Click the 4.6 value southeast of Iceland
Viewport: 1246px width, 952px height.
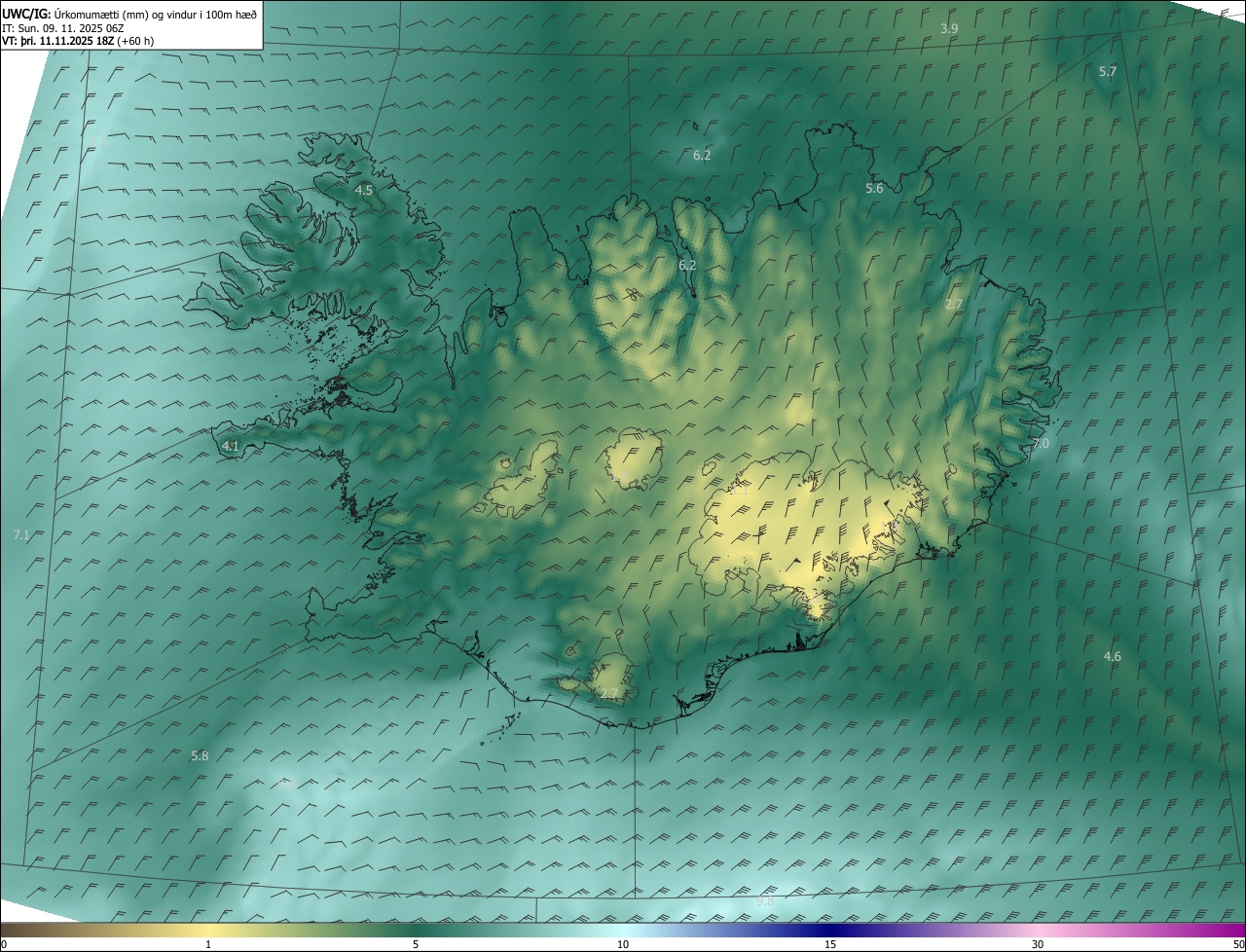(1112, 657)
